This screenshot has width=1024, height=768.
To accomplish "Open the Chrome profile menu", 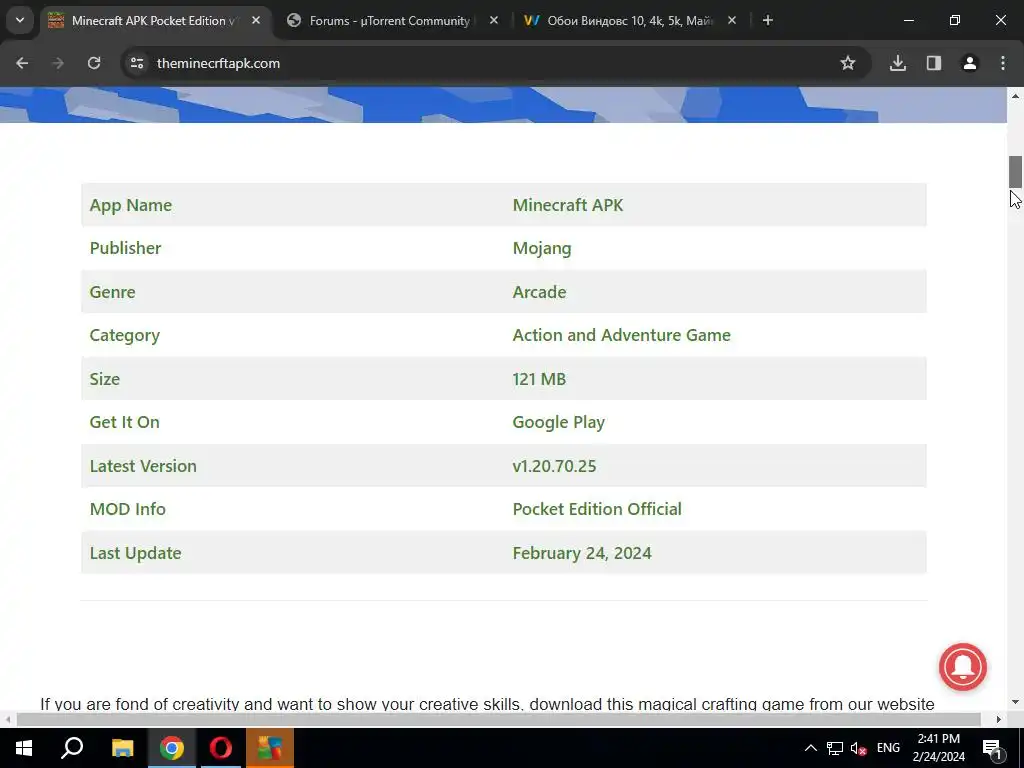I will [970, 63].
